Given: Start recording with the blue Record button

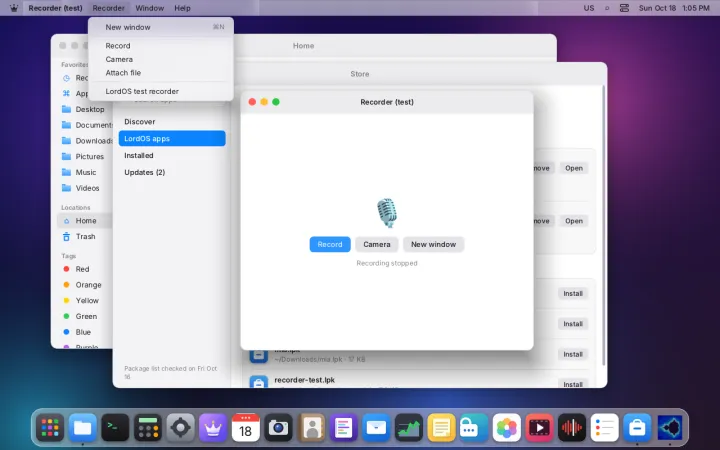Looking at the screenshot, I should point(330,244).
